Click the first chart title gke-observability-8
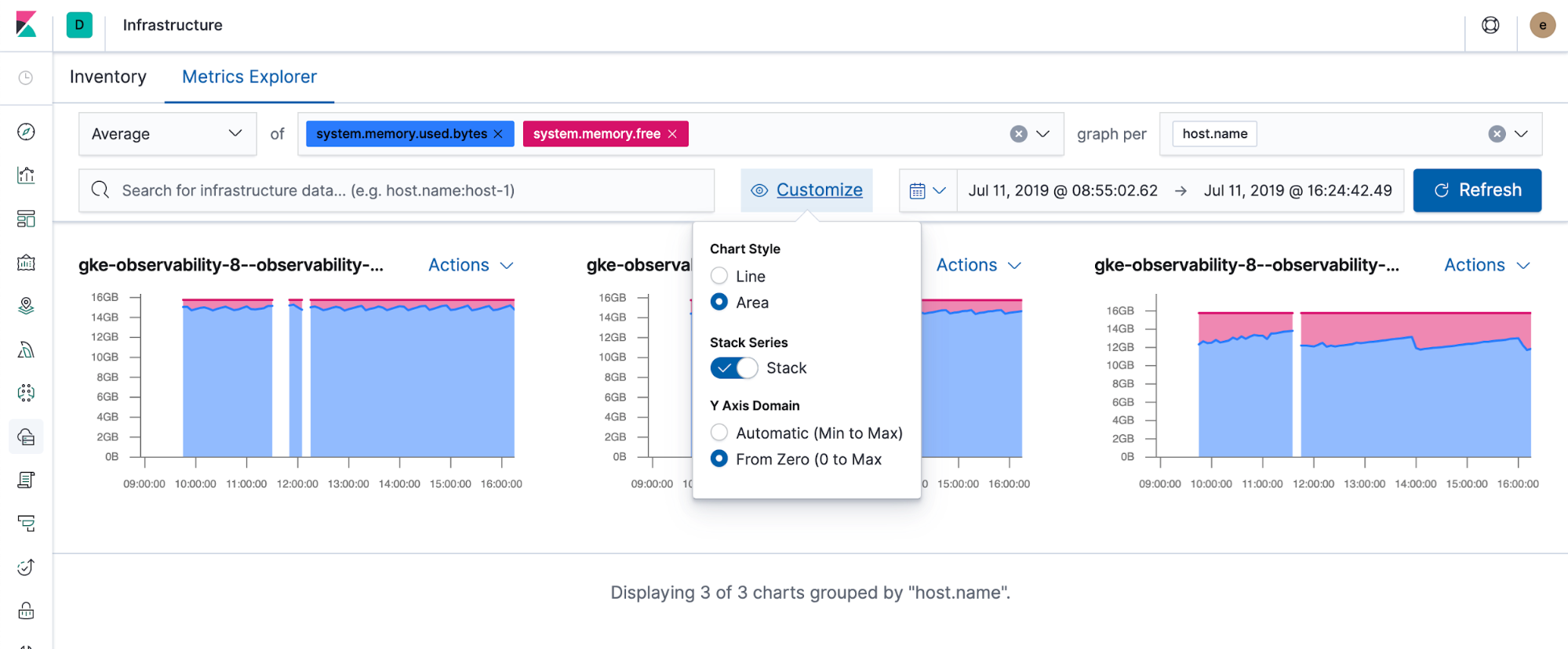Image resolution: width=1568 pixels, height=649 pixels. [231, 265]
